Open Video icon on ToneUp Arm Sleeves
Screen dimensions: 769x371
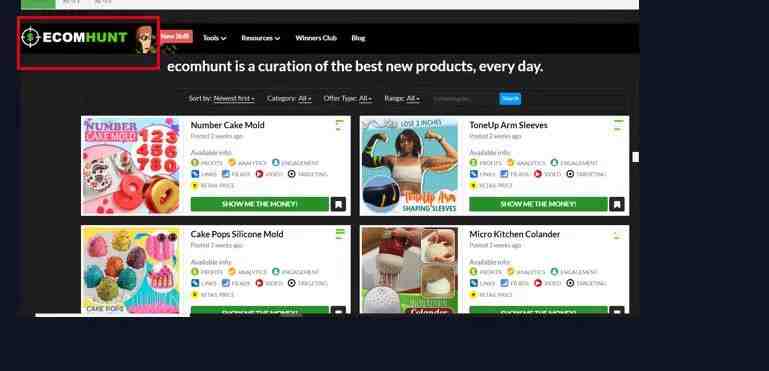click(x=538, y=174)
